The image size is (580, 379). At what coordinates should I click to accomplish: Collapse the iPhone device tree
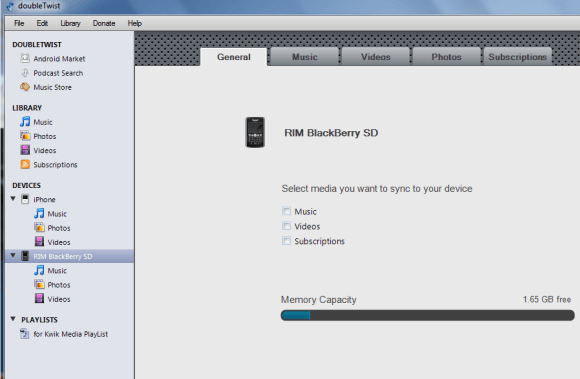pyautogui.click(x=13, y=199)
